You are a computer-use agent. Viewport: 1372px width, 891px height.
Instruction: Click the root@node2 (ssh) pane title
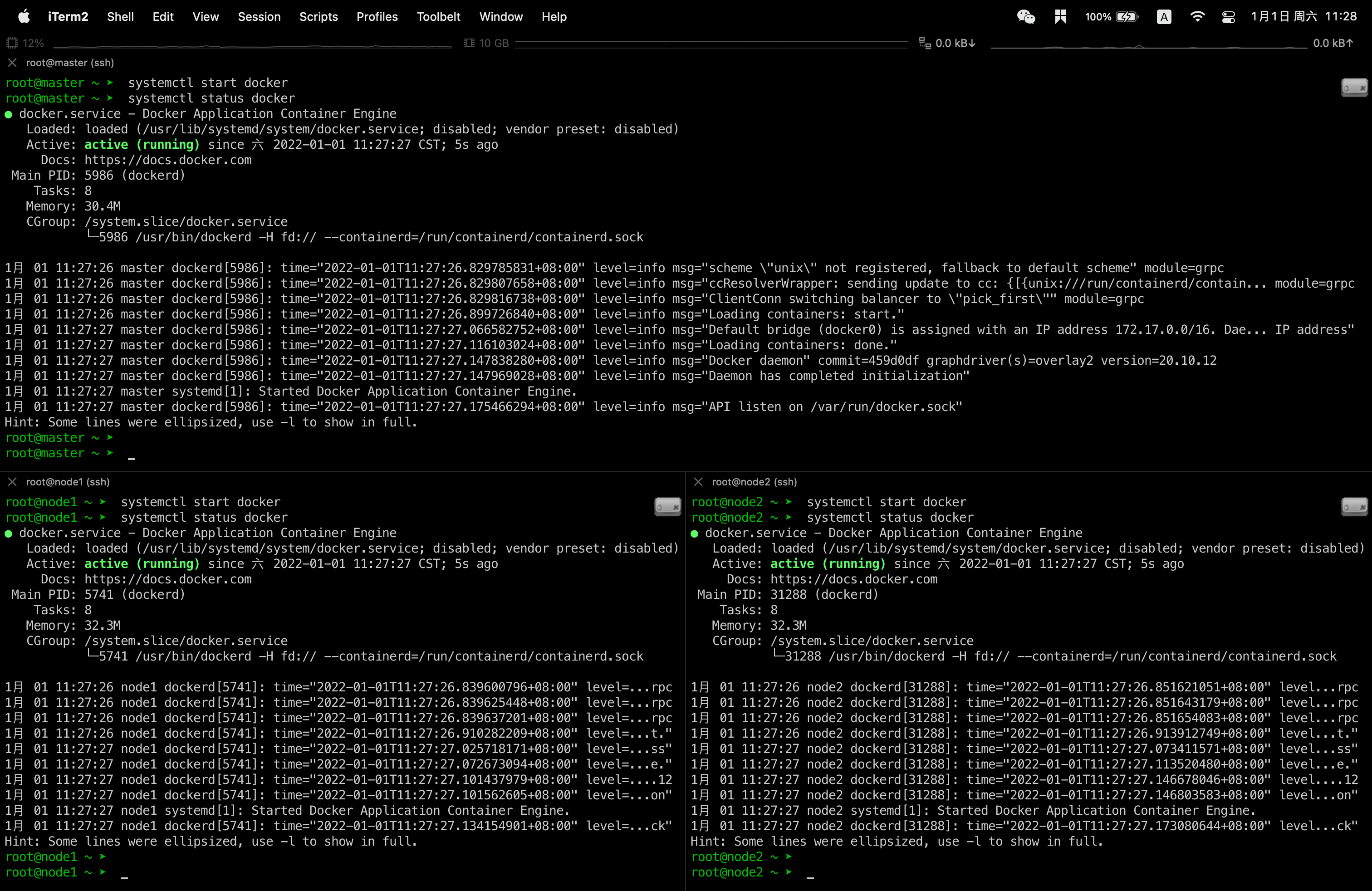(754, 481)
